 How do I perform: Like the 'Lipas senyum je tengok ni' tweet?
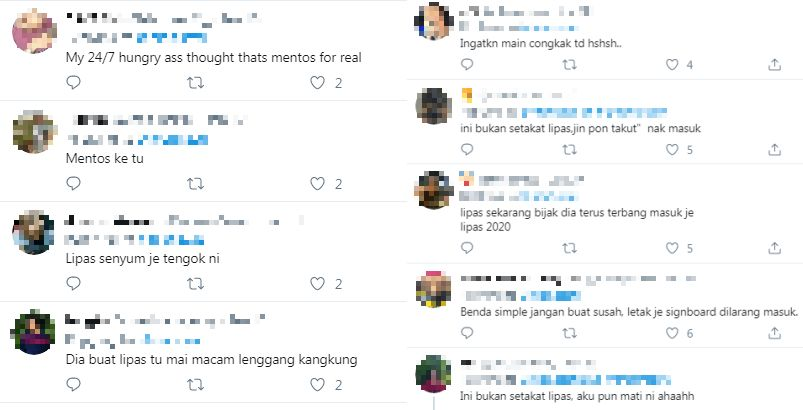tap(318, 284)
